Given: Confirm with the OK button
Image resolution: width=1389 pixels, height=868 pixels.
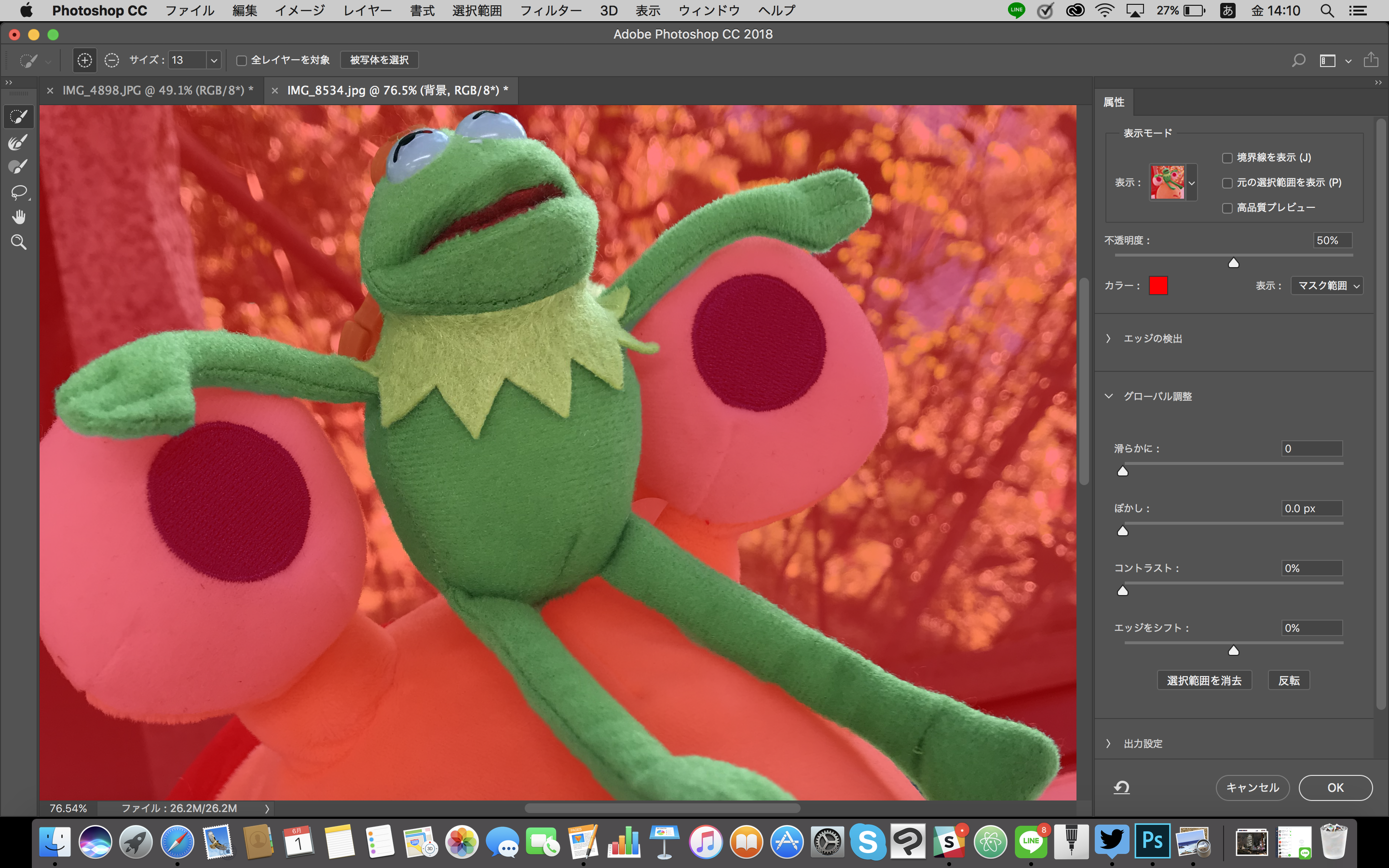Looking at the screenshot, I should pyautogui.click(x=1335, y=787).
